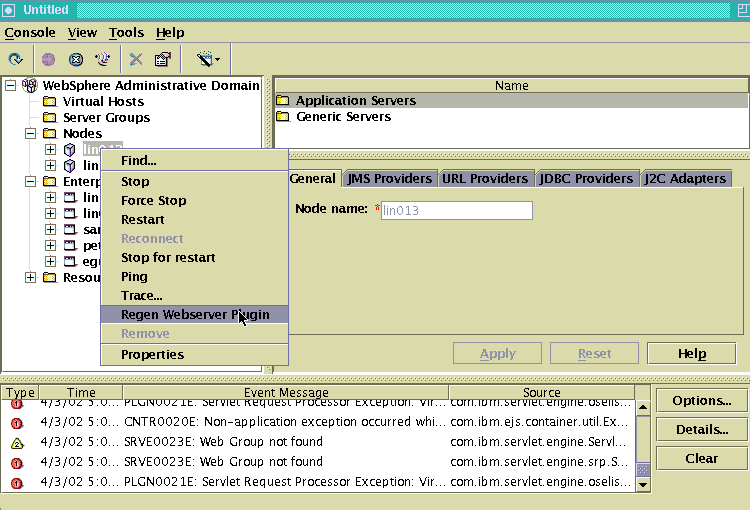The height and width of the screenshot is (510, 750).
Task: Click the cube icon of the unselected lin node
Action: [x=69, y=166]
